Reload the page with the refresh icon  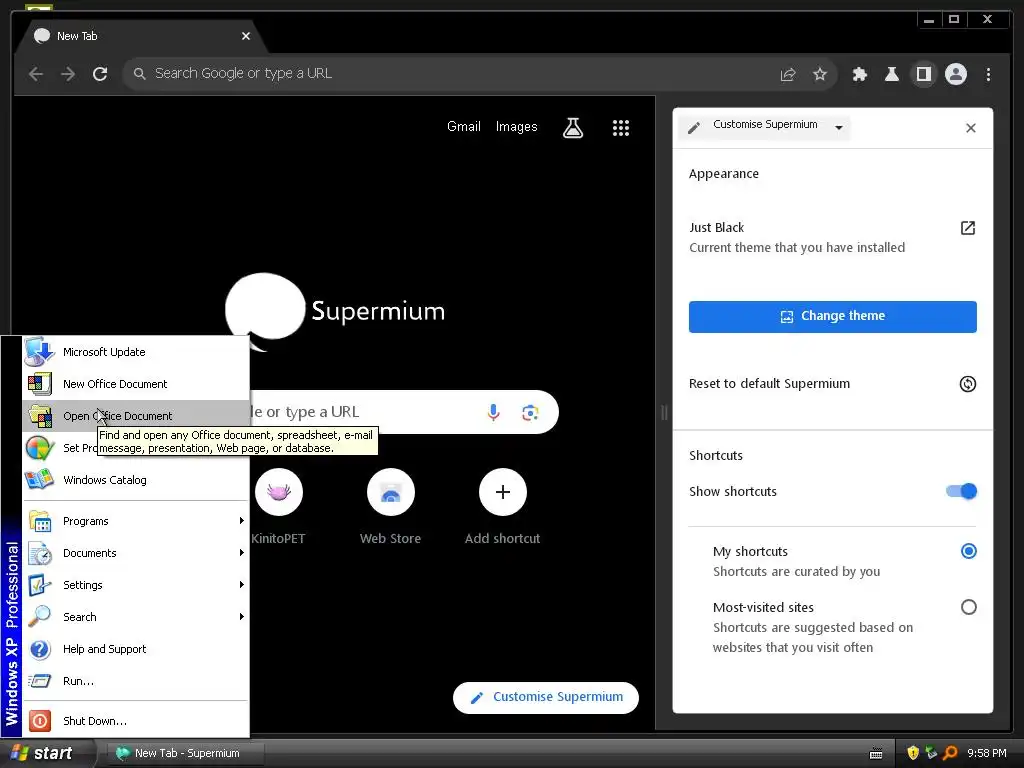coord(100,74)
